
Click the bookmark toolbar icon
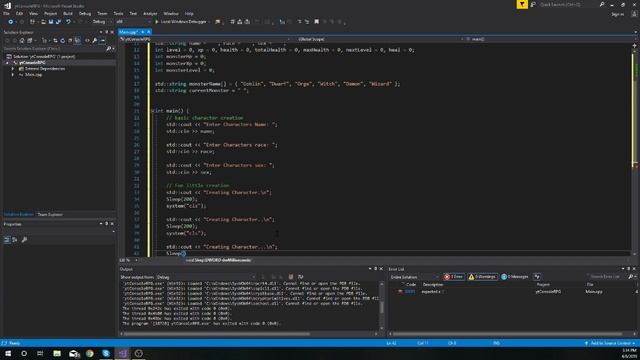pyautogui.click(x=316, y=22)
